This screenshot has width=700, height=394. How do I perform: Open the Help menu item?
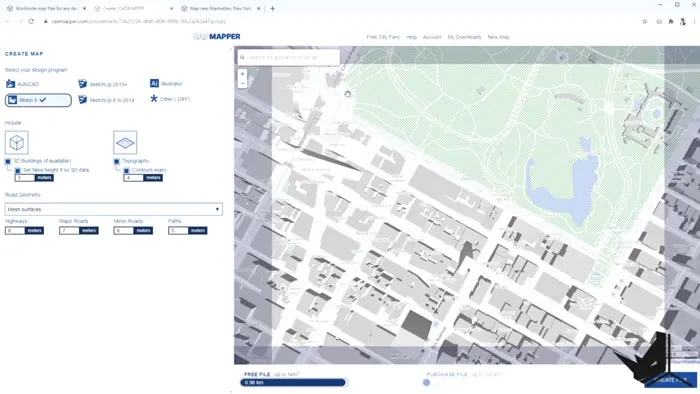pyautogui.click(x=411, y=37)
